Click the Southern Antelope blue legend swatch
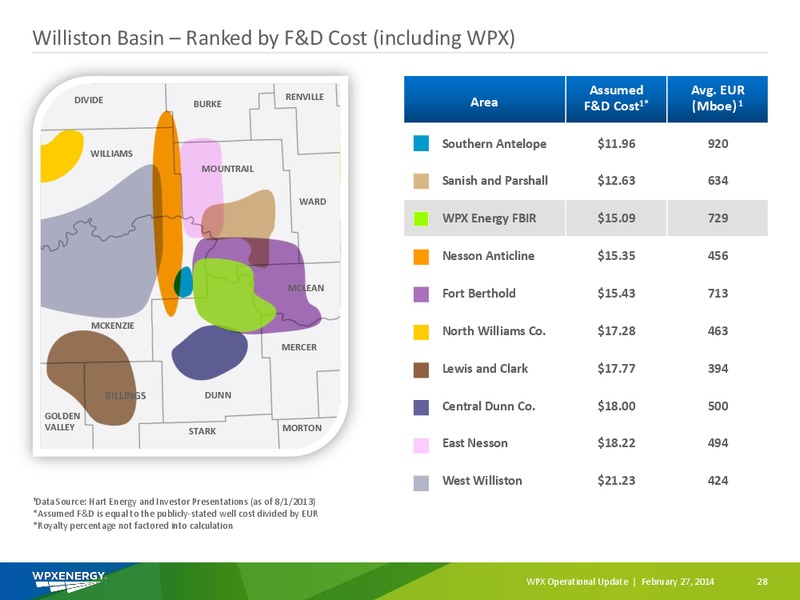 (x=421, y=143)
